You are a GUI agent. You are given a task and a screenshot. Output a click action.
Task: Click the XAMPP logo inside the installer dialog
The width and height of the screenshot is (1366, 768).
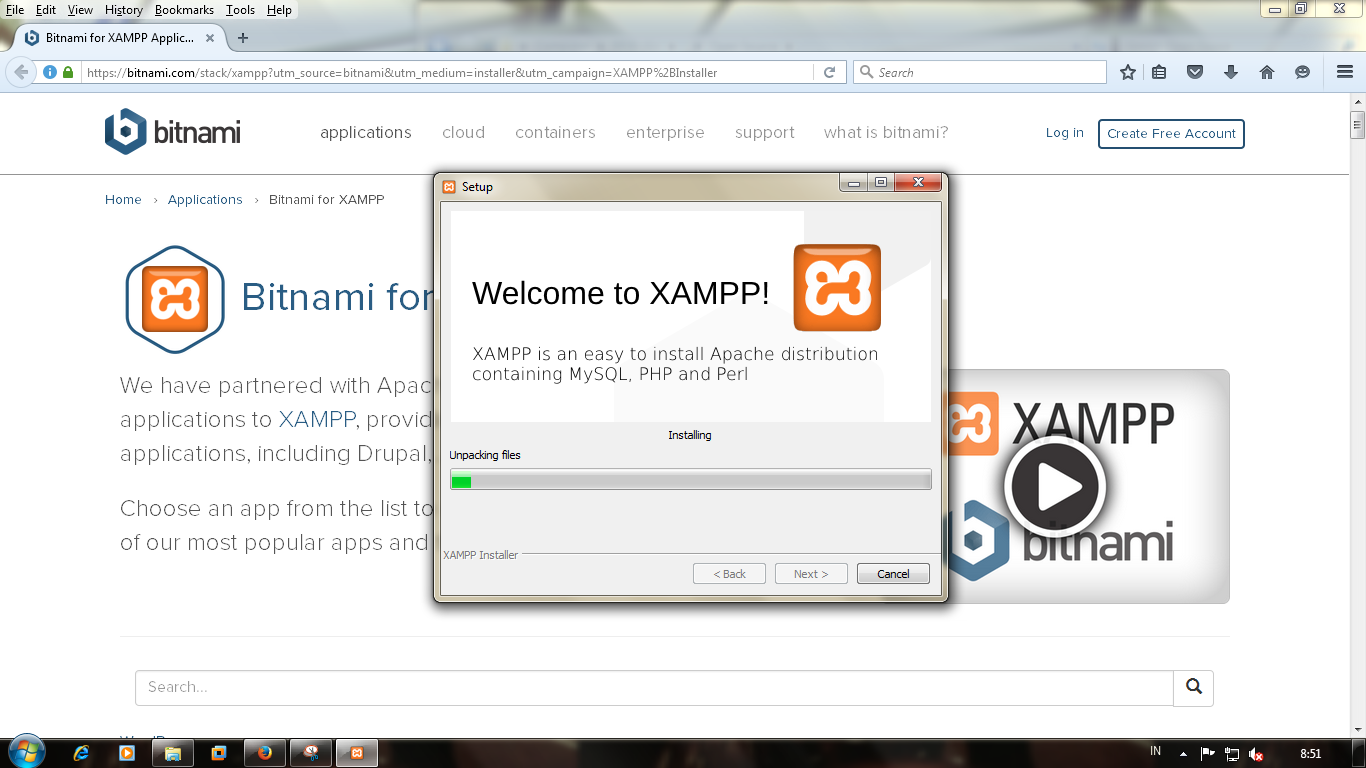tap(837, 287)
